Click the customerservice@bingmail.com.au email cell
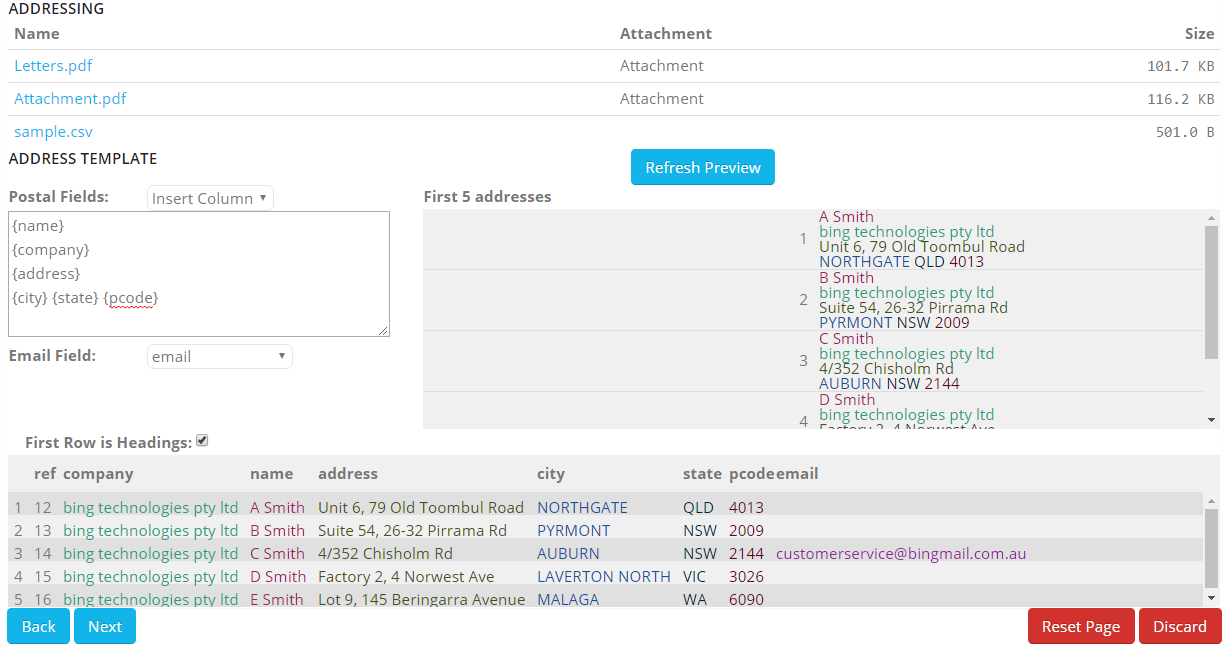 point(901,554)
